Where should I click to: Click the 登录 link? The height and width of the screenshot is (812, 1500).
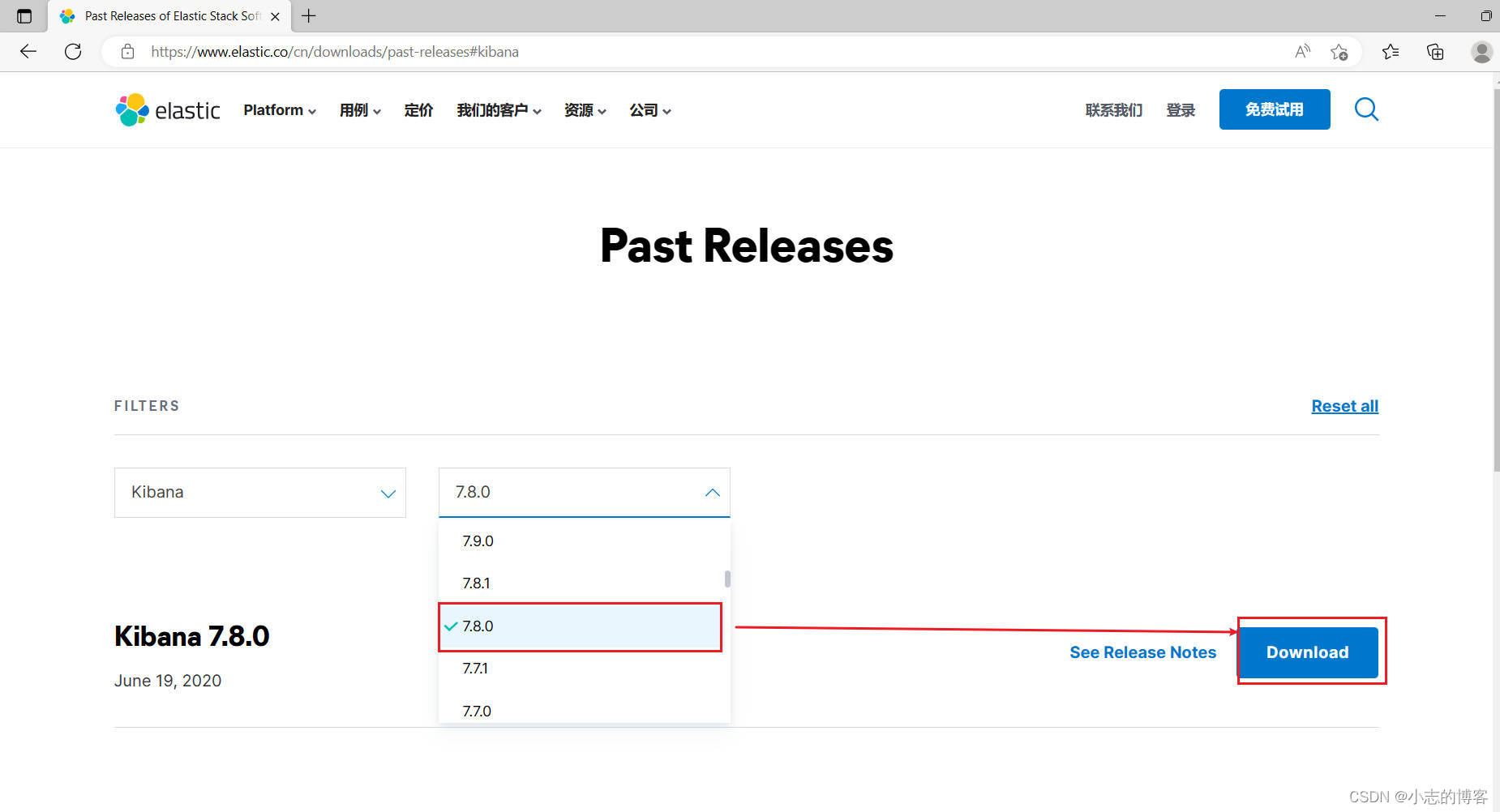coord(1181,110)
